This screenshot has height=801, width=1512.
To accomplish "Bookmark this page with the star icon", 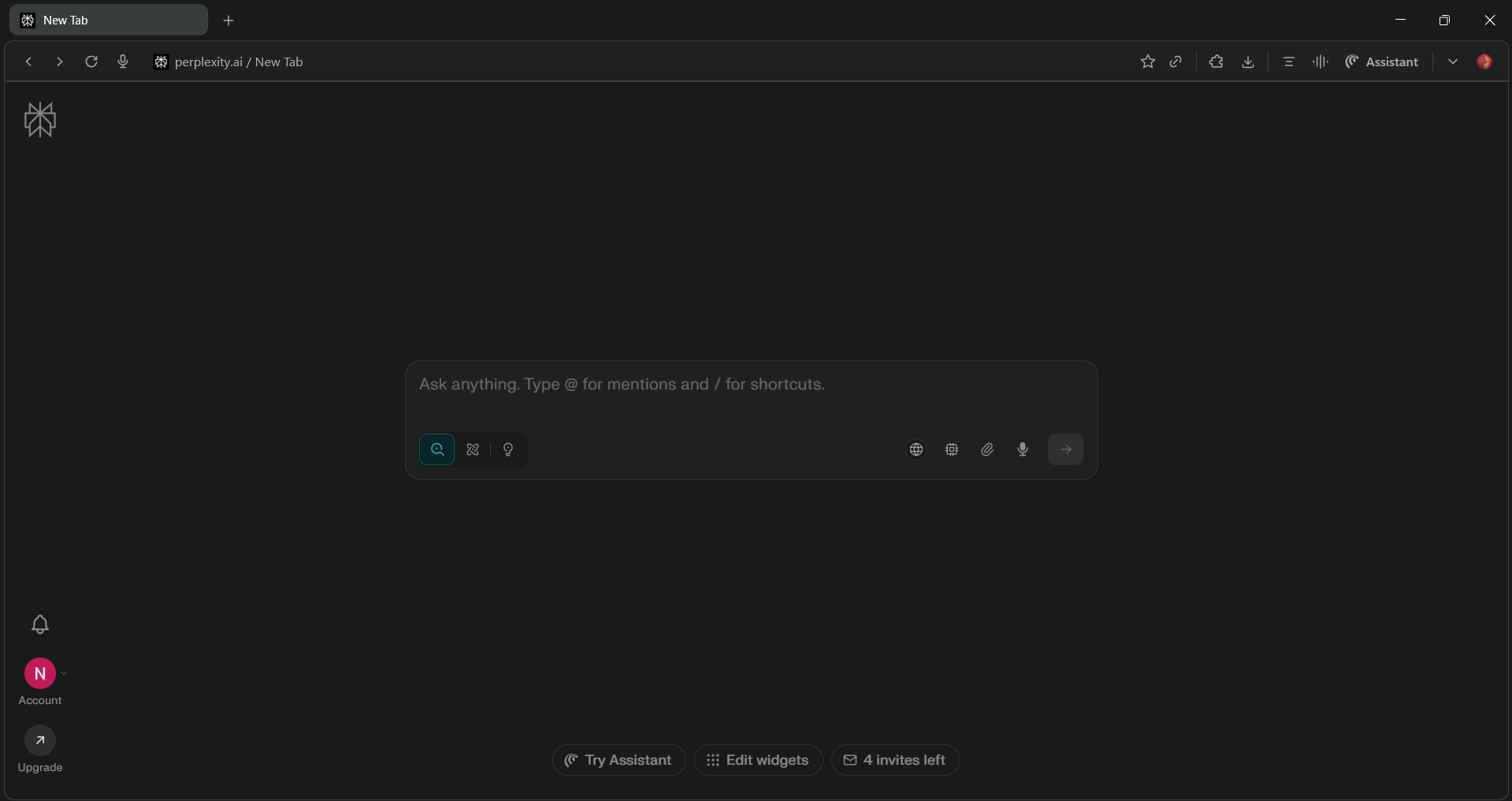I will (1147, 61).
